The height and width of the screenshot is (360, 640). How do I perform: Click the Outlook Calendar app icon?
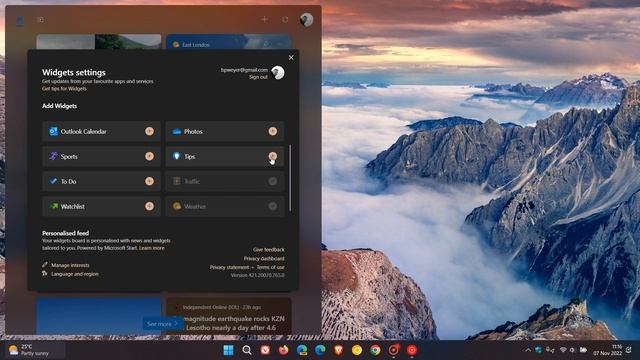(x=53, y=131)
